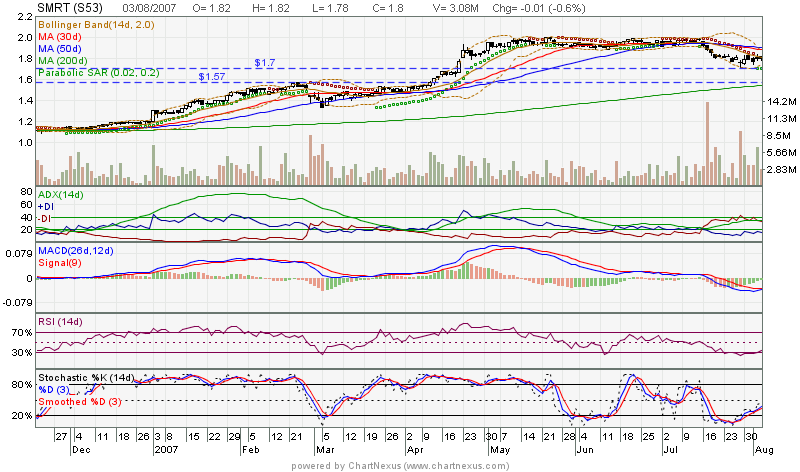This screenshot has height=472, width=800.
Task: Click the +DI legend label
Action: click(x=45, y=205)
